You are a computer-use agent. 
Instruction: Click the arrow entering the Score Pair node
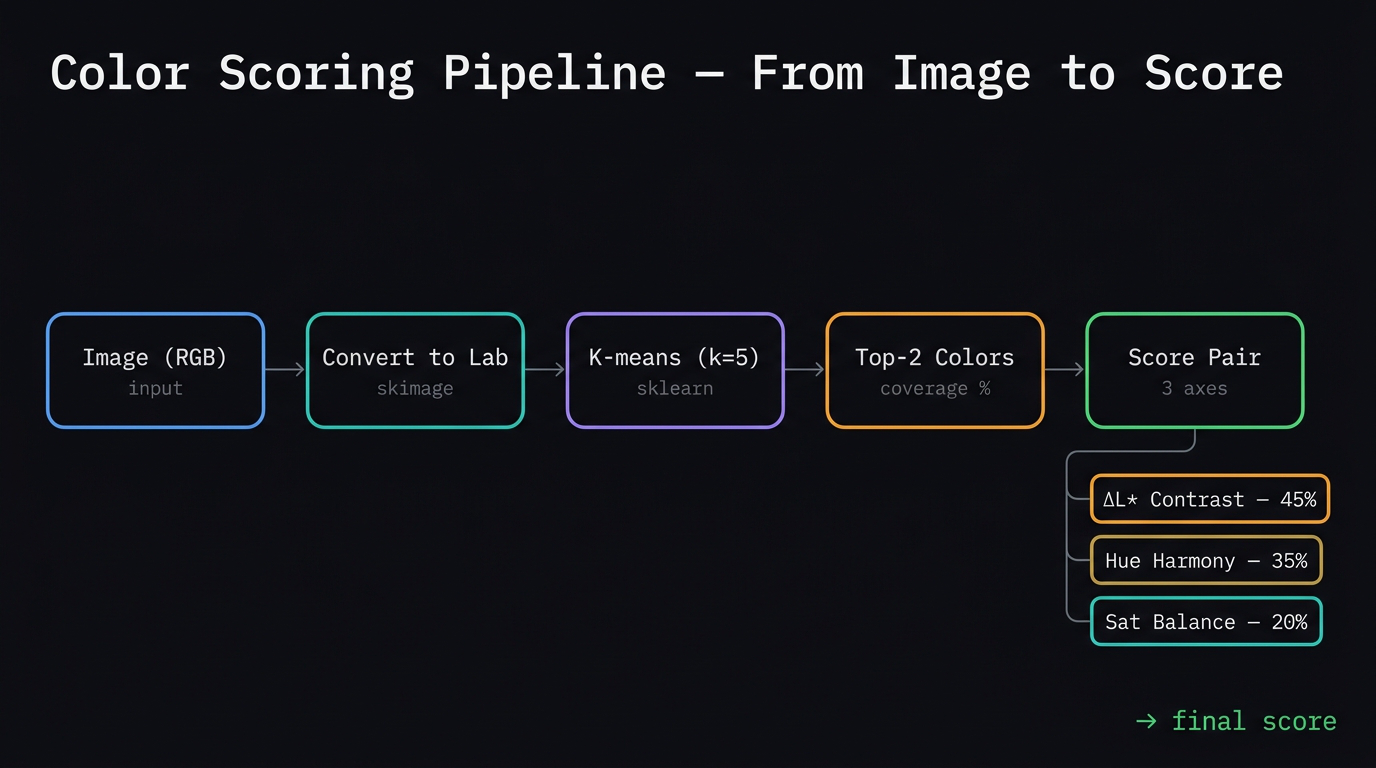click(x=1065, y=370)
